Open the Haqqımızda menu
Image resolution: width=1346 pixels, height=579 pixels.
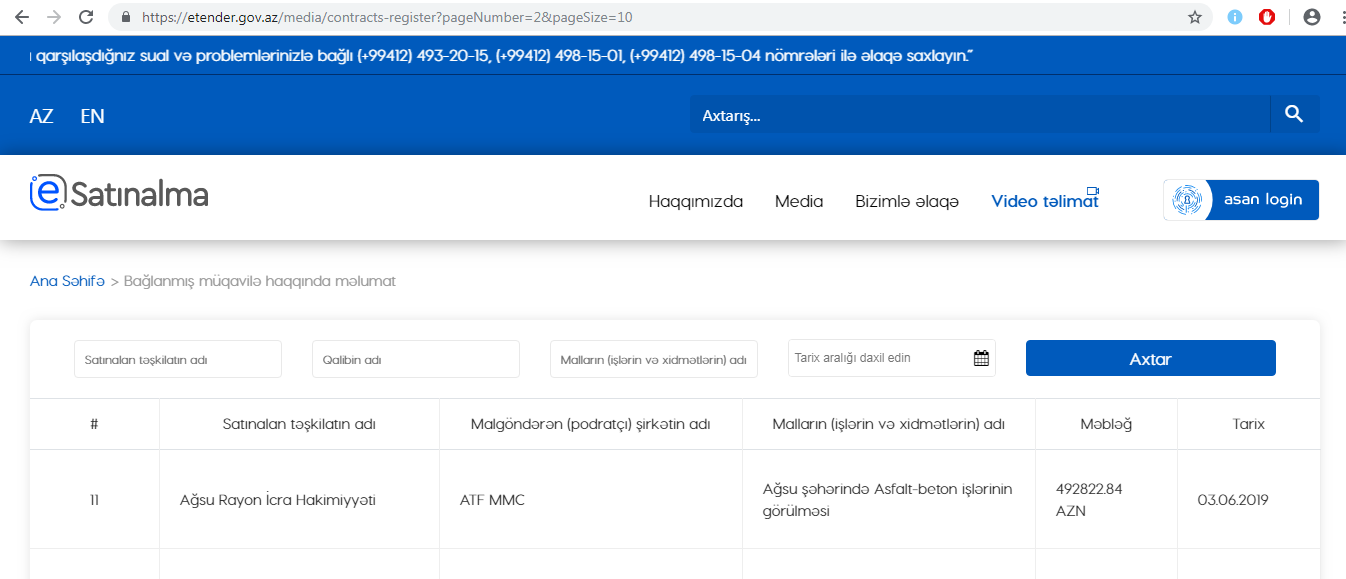tap(695, 201)
